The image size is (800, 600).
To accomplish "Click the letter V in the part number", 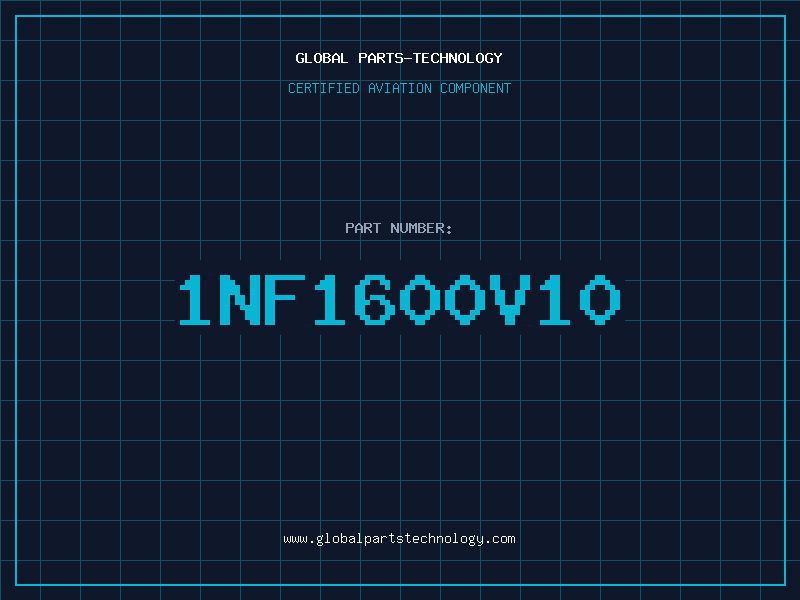I will (x=510, y=300).
